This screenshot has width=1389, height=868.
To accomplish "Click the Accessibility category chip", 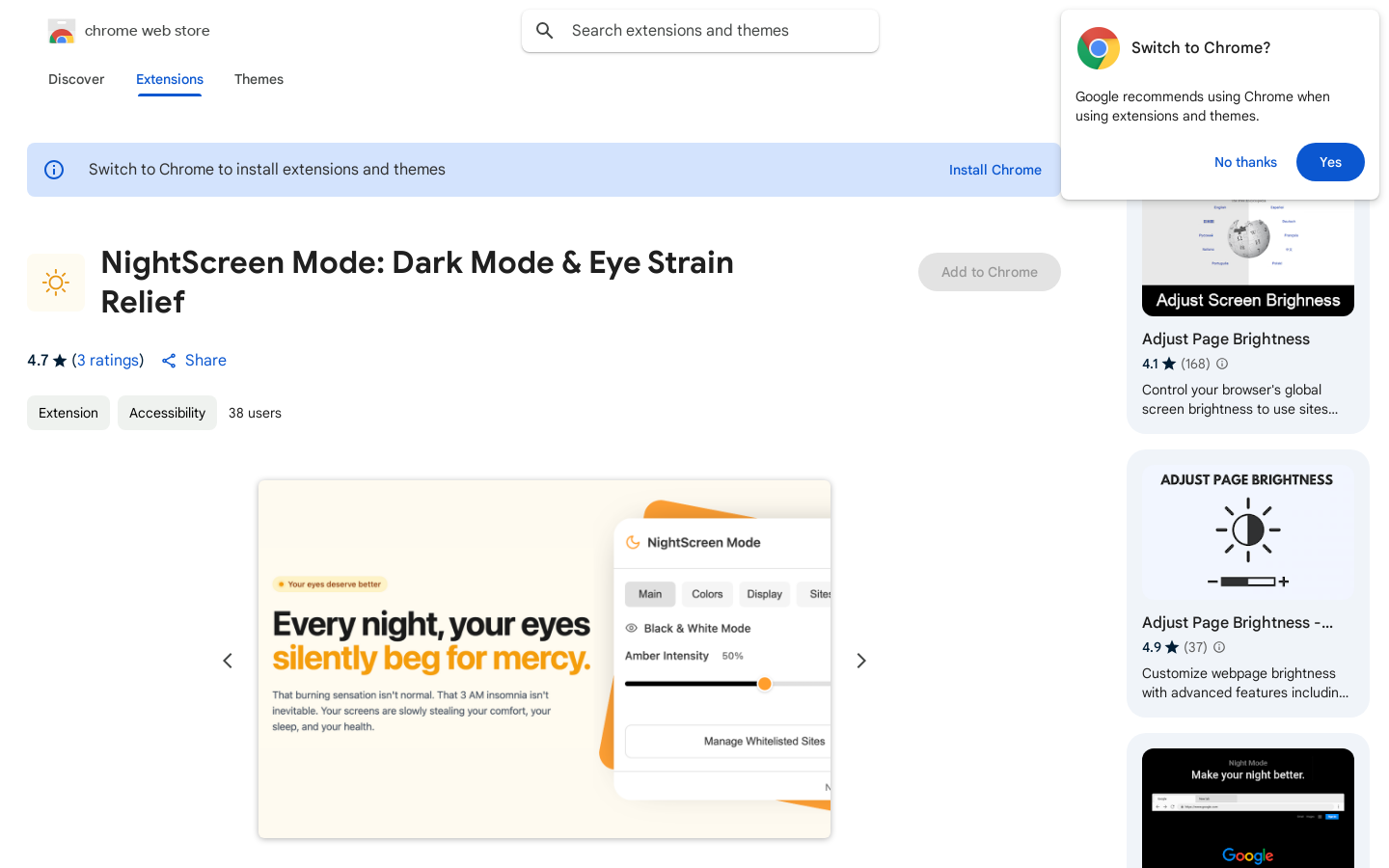I will point(167,413).
